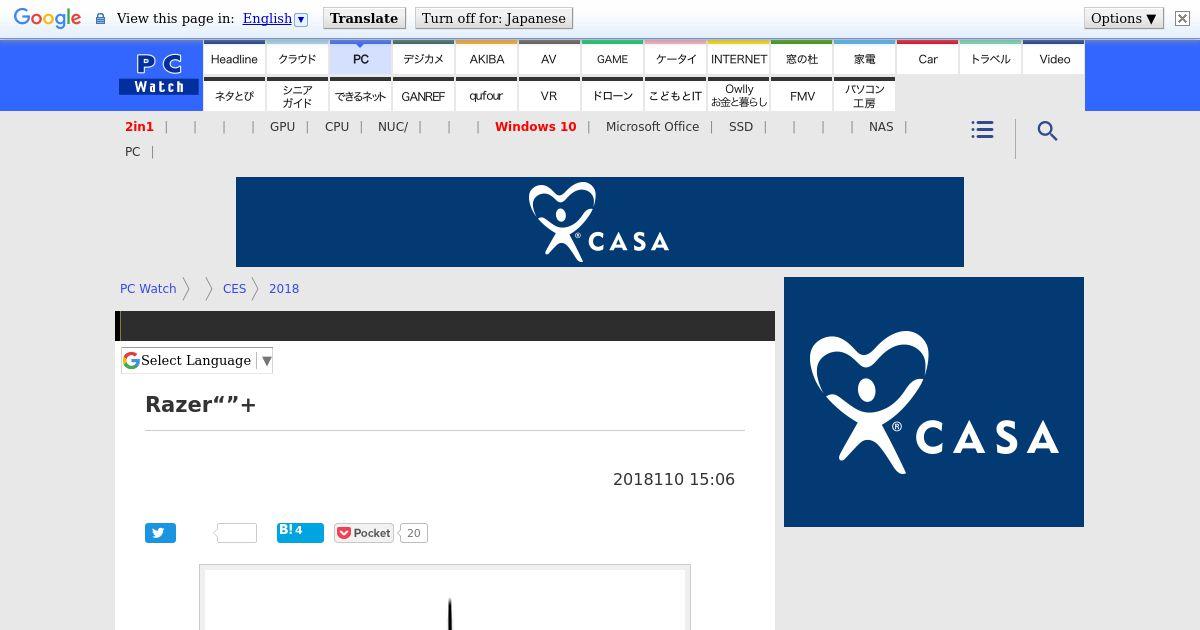Open the INTERNET tab
The width and height of the screenshot is (1200, 630).
click(x=738, y=58)
